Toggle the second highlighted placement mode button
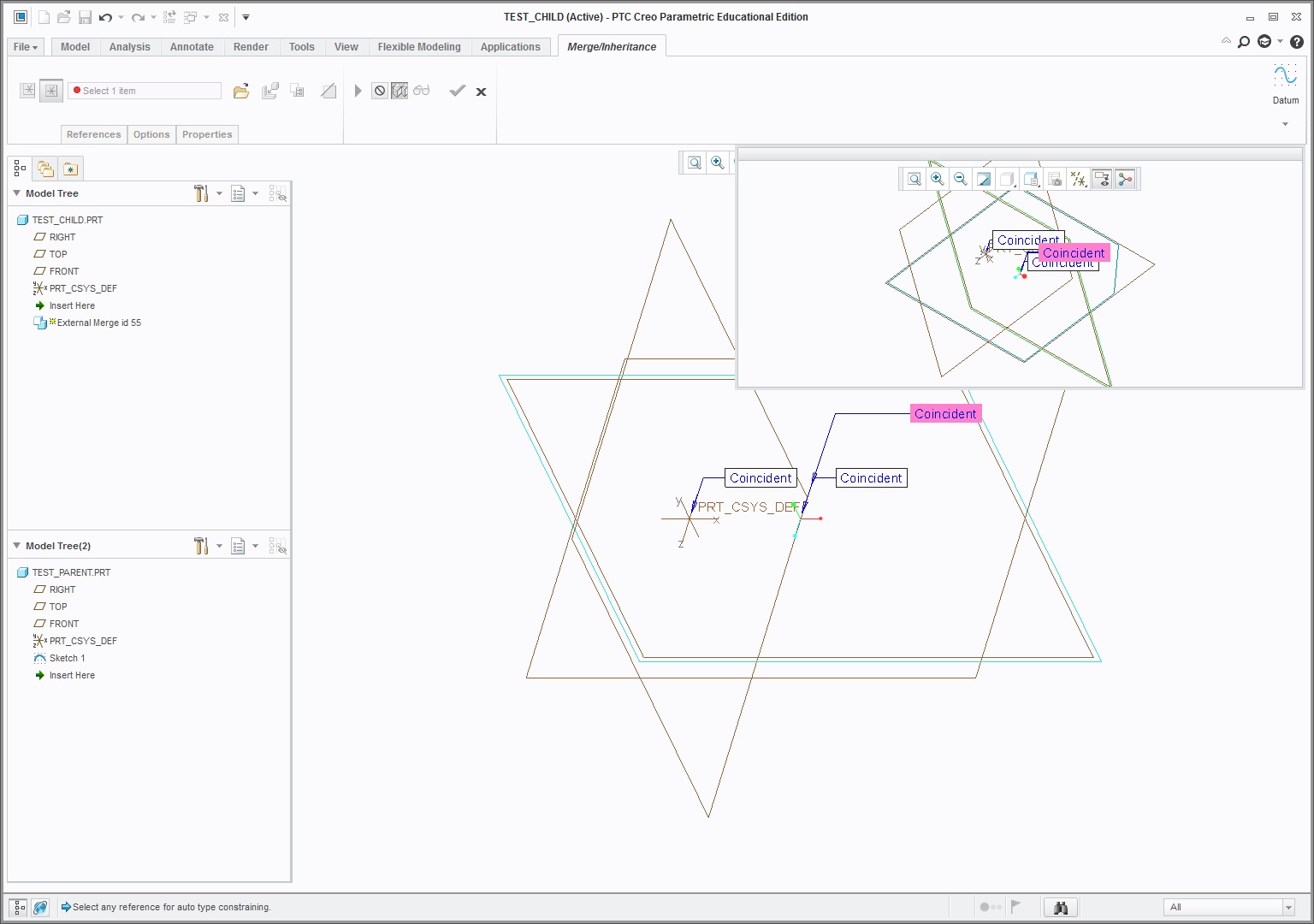The height and width of the screenshot is (924, 1314). [51, 90]
